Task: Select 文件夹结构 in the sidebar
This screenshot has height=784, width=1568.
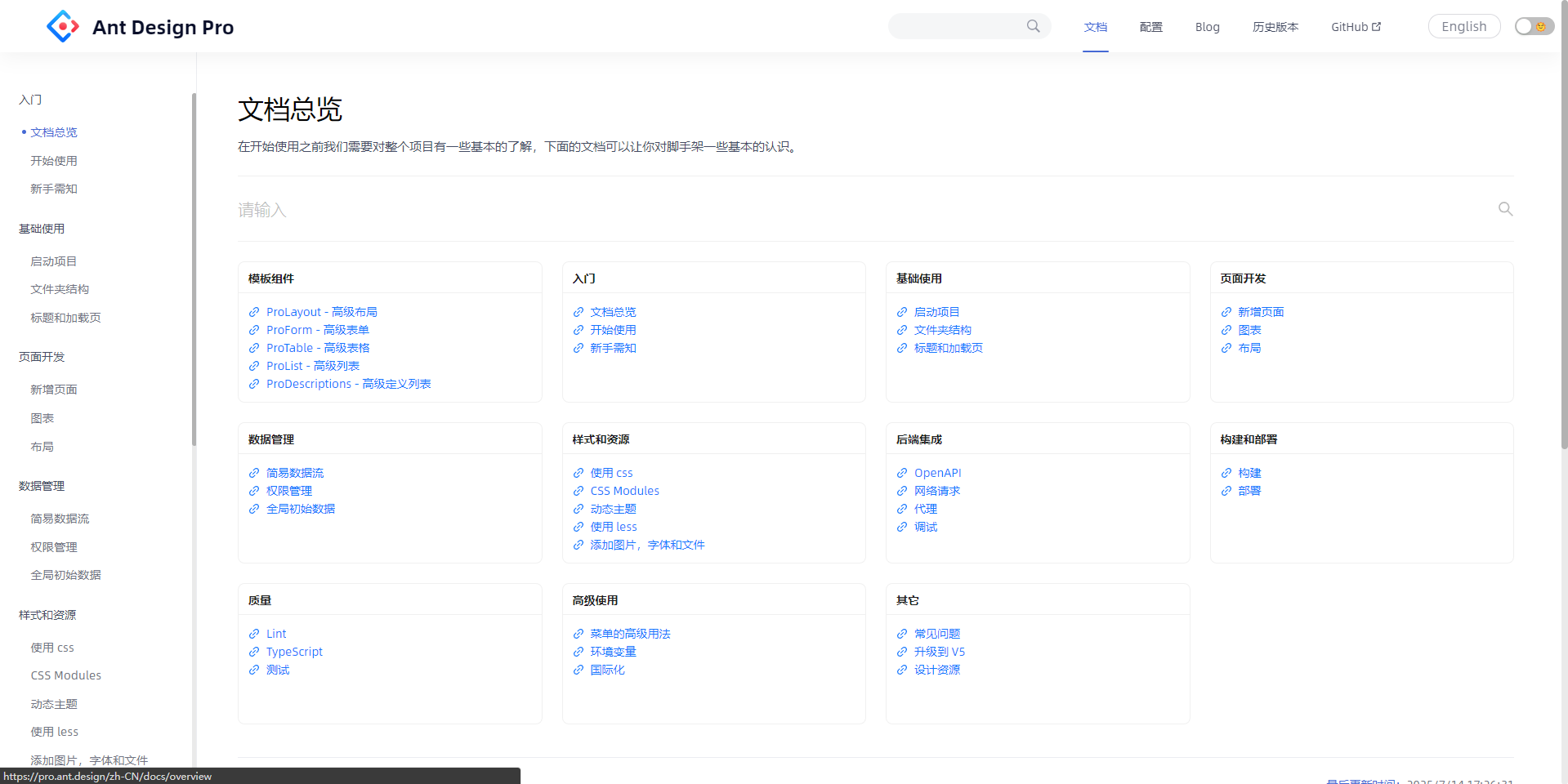Action: [60, 289]
